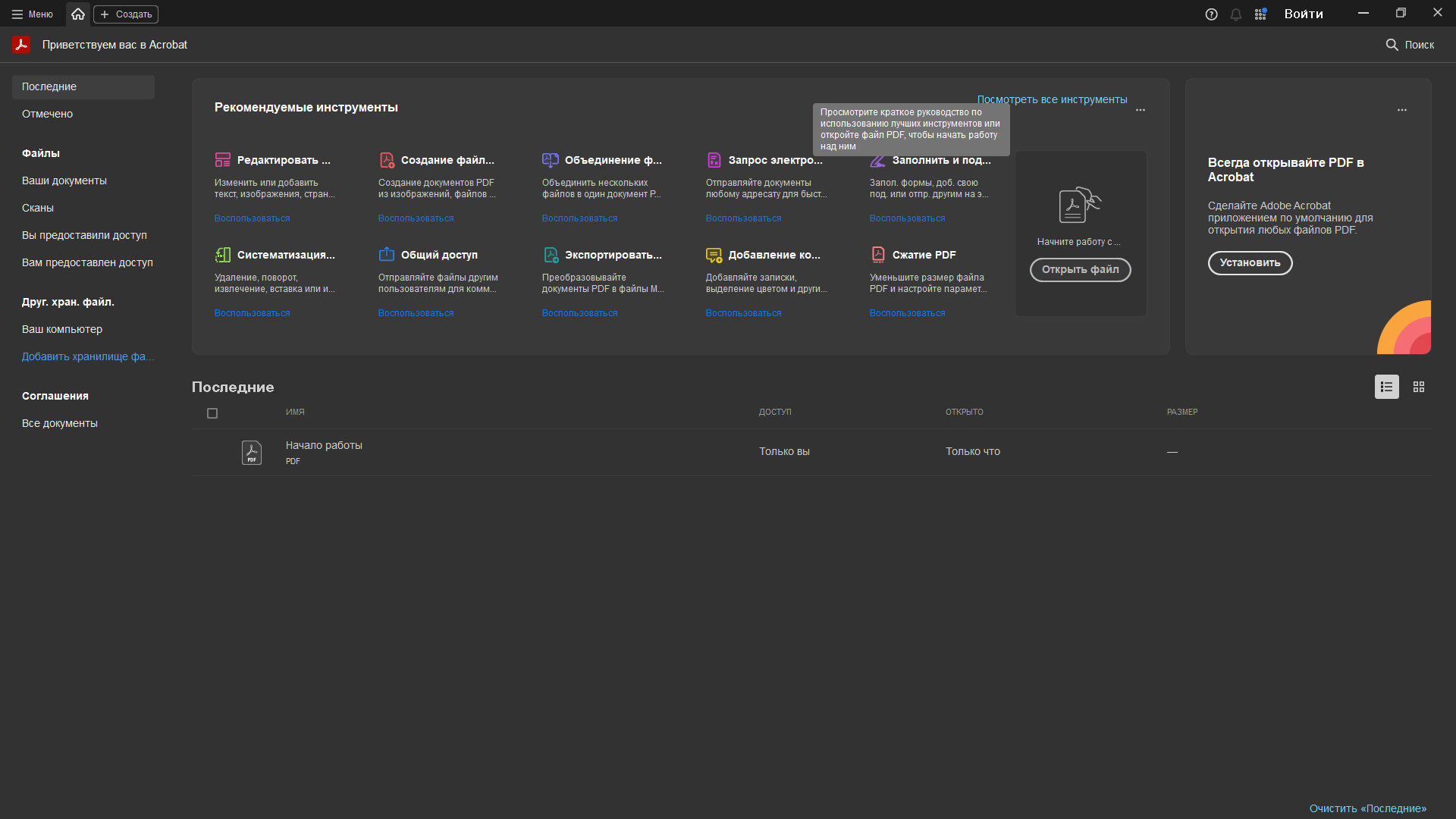Switch recent files to list view
1456x819 pixels.
pyautogui.click(x=1386, y=387)
